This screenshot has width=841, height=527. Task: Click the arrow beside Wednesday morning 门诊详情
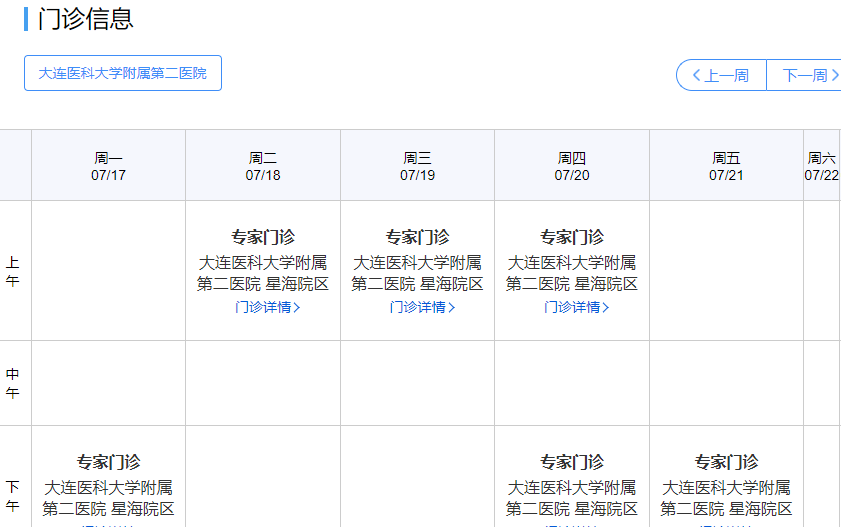click(x=452, y=308)
